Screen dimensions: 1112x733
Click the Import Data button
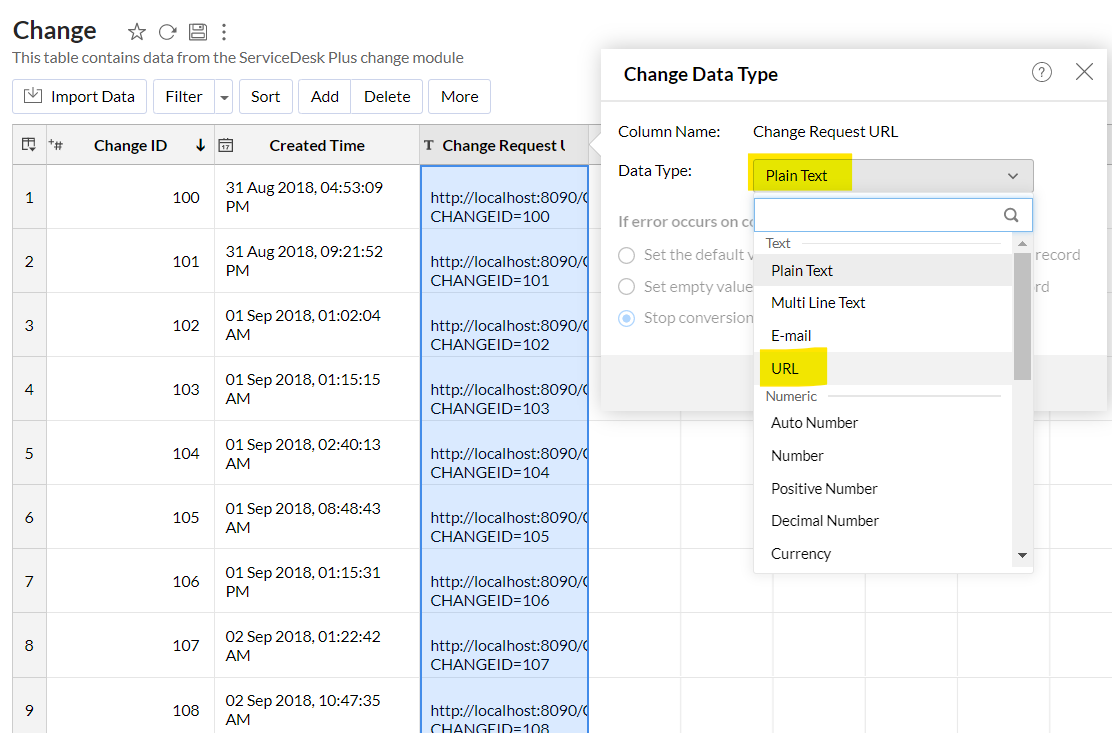[x=80, y=97]
